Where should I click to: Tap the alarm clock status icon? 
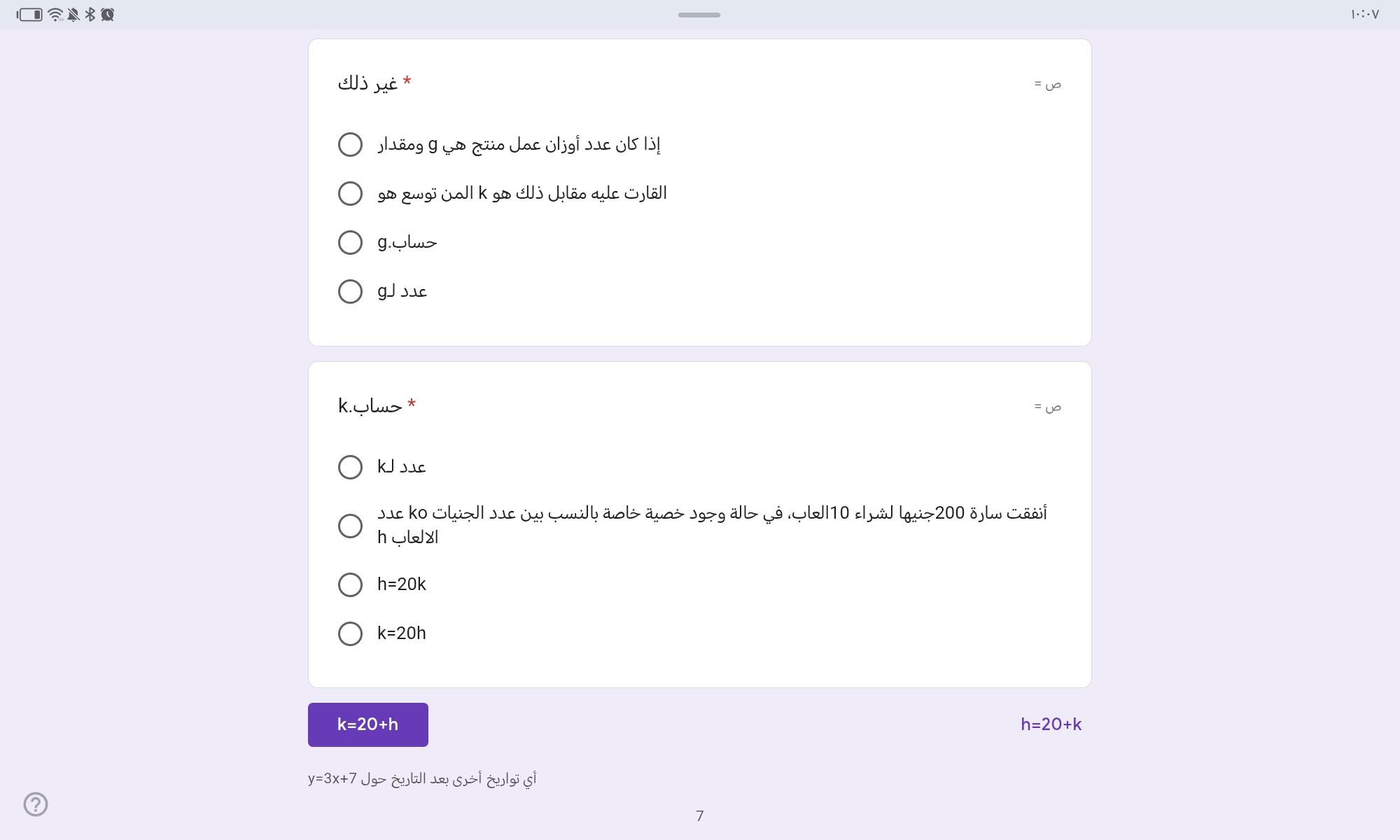point(107,14)
